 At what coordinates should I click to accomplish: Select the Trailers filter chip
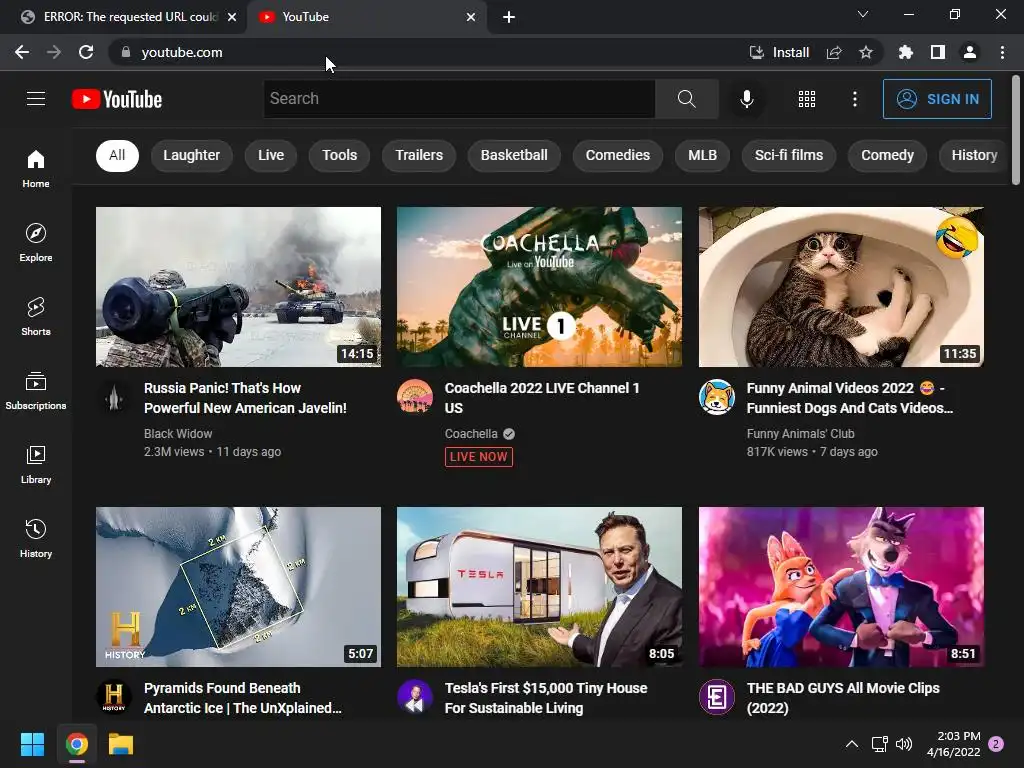click(x=419, y=155)
